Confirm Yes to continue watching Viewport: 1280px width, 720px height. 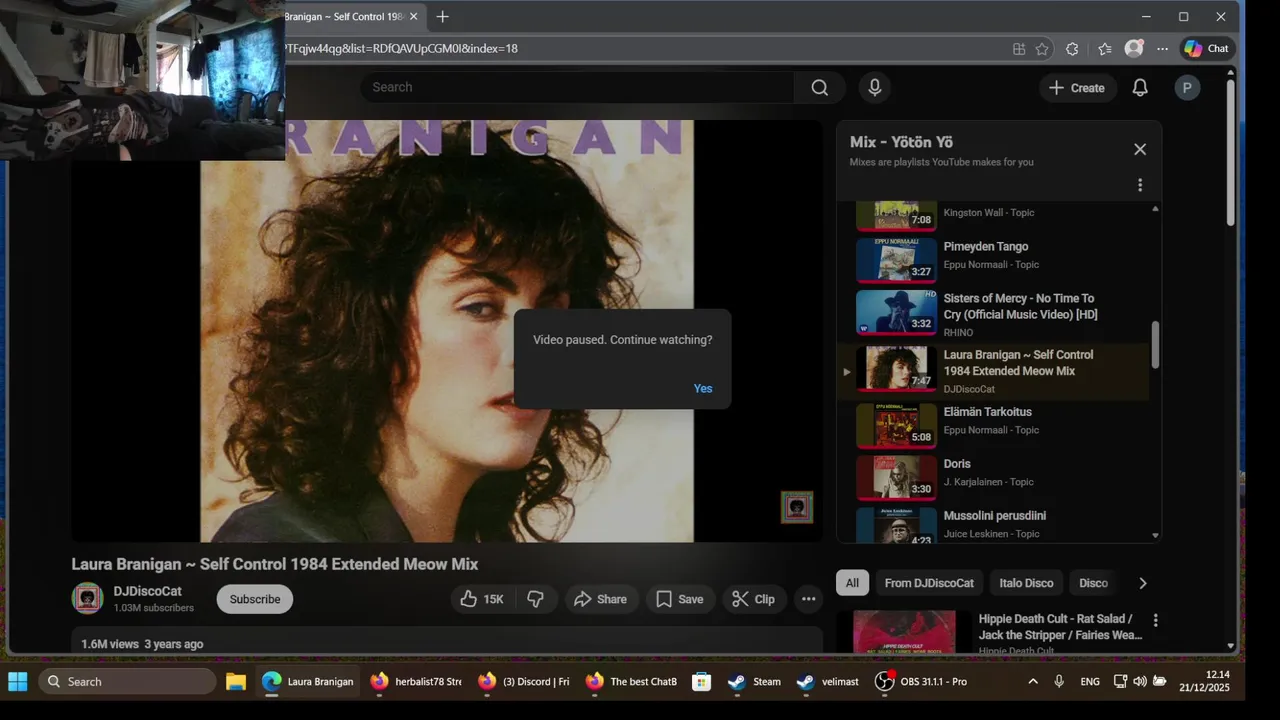click(703, 389)
